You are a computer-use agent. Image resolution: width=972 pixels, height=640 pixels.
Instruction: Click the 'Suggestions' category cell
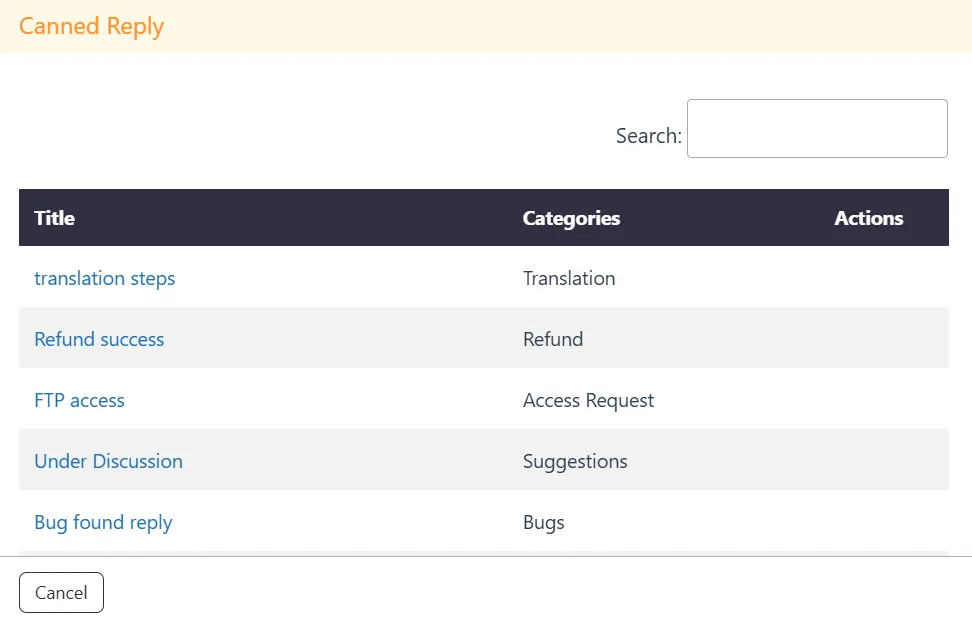tap(575, 461)
